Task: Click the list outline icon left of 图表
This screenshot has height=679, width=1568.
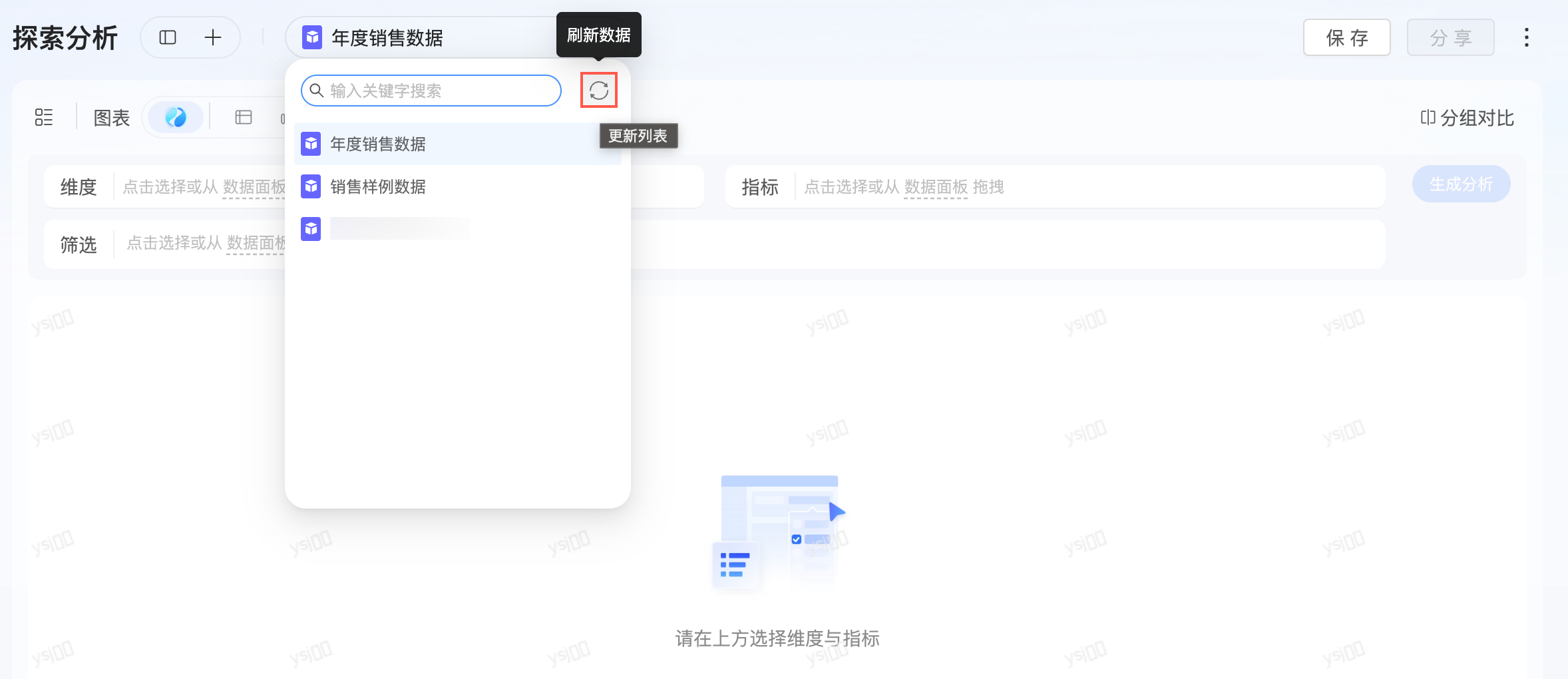Action: pyautogui.click(x=44, y=117)
